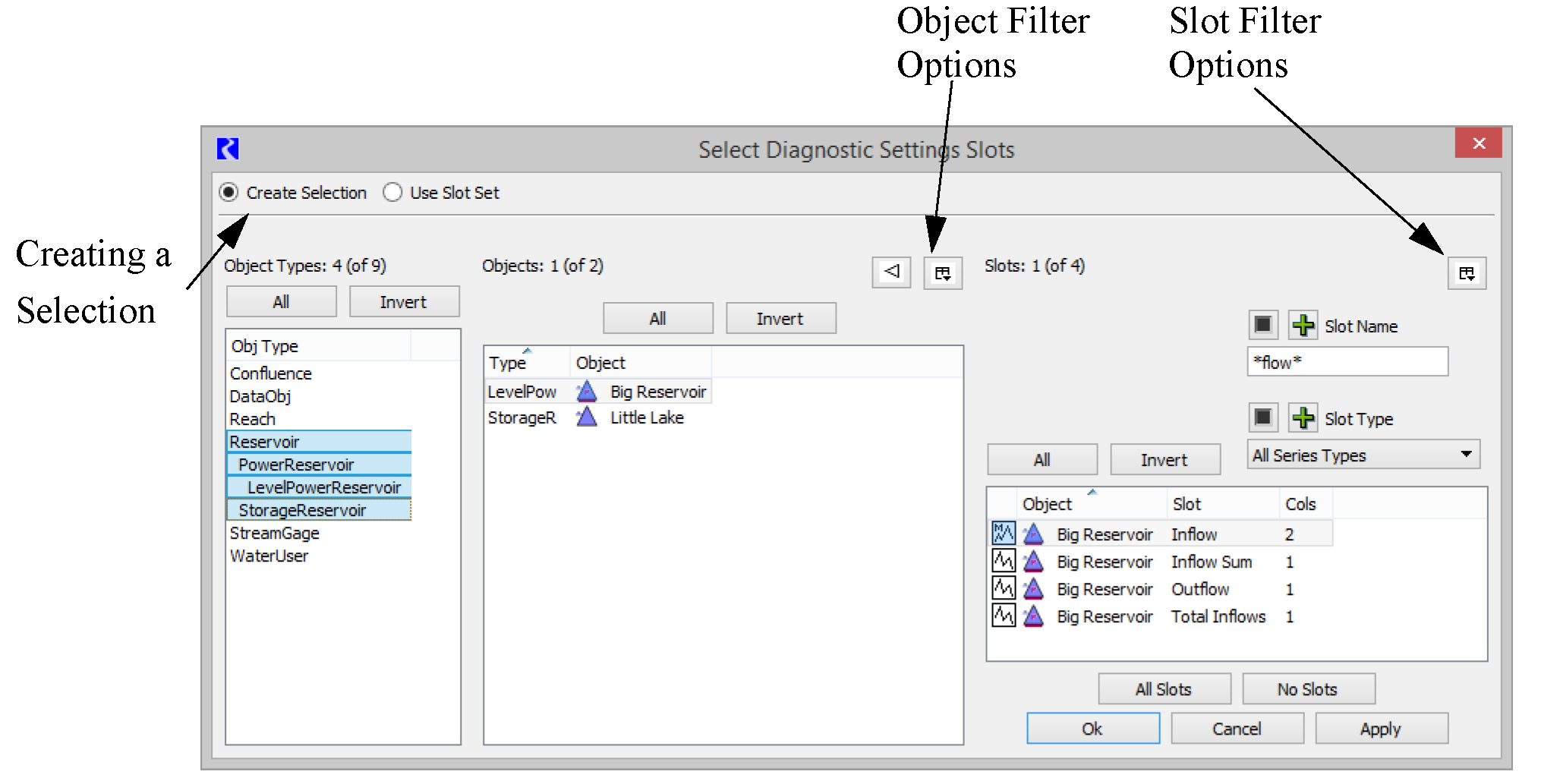The height and width of the screenshot is (784, 1541).
Task: Click Little Lake reservoir triangle icon
Action: point(586,417)
